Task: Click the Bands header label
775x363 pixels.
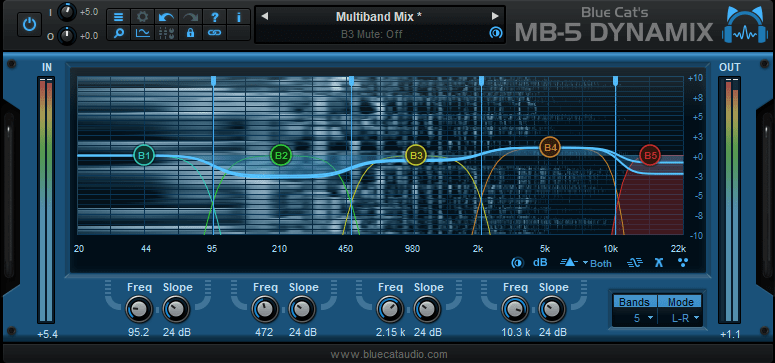Action: click(x=635, y=302)
